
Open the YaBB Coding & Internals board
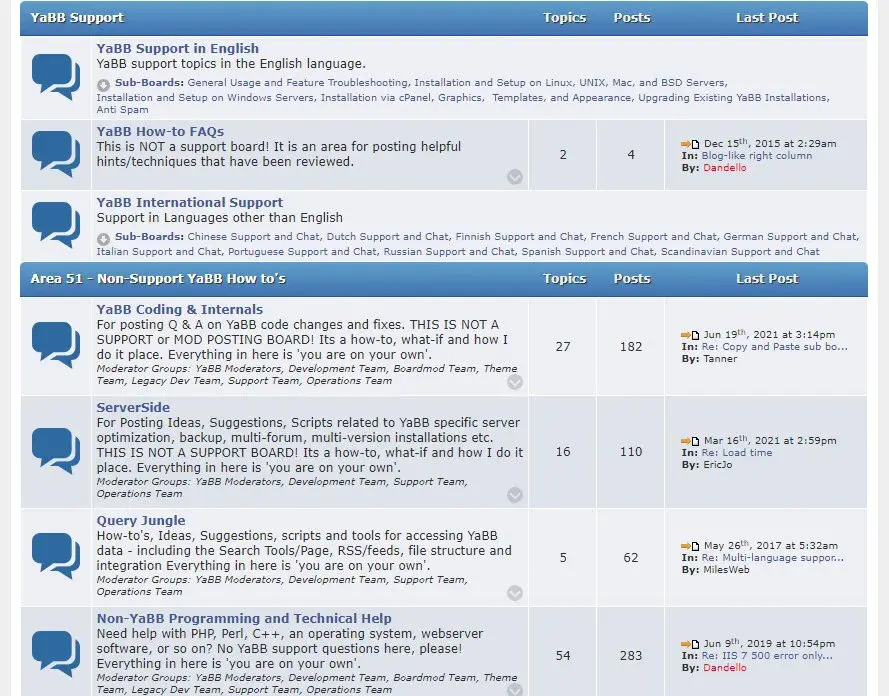180,309
